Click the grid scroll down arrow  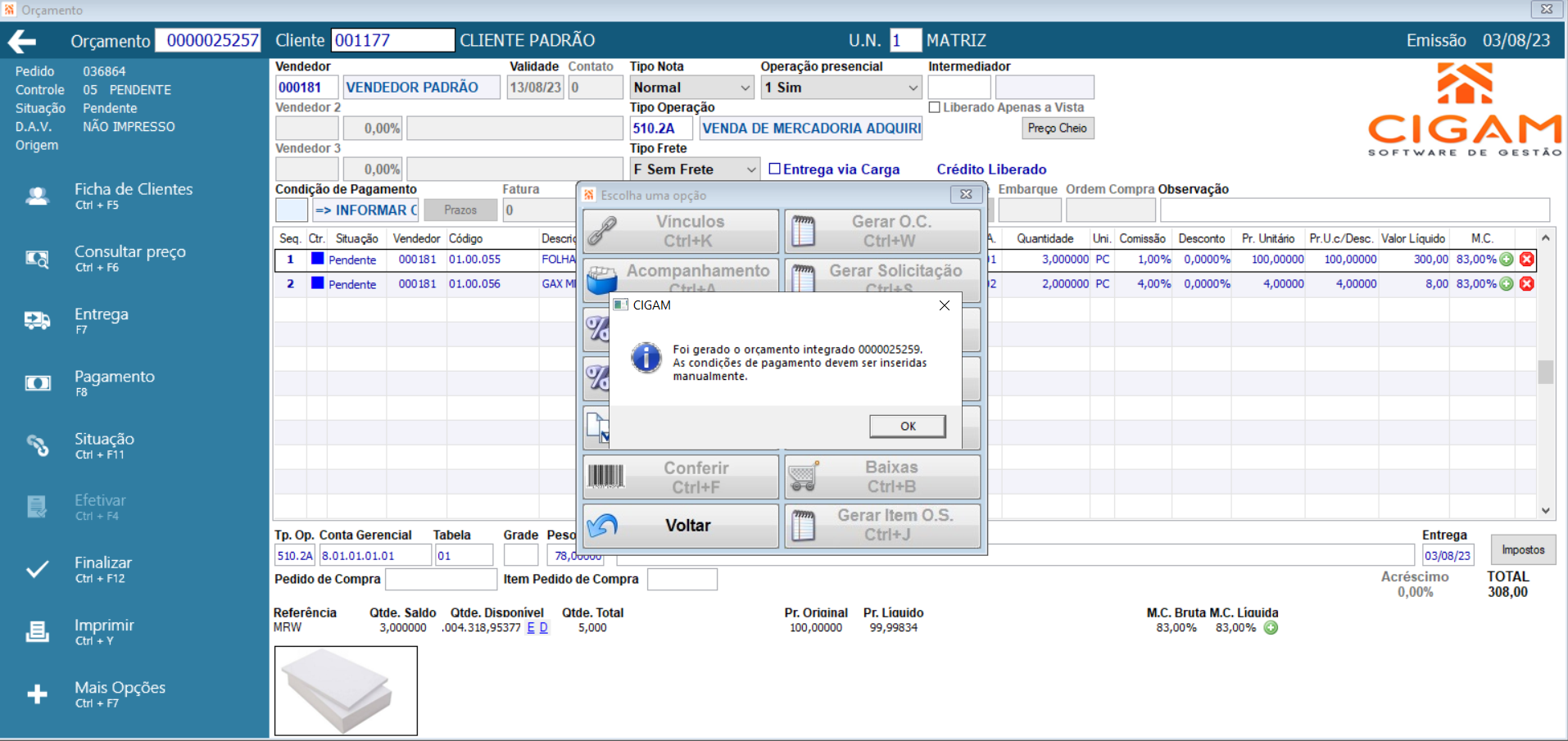point(1546,511)
